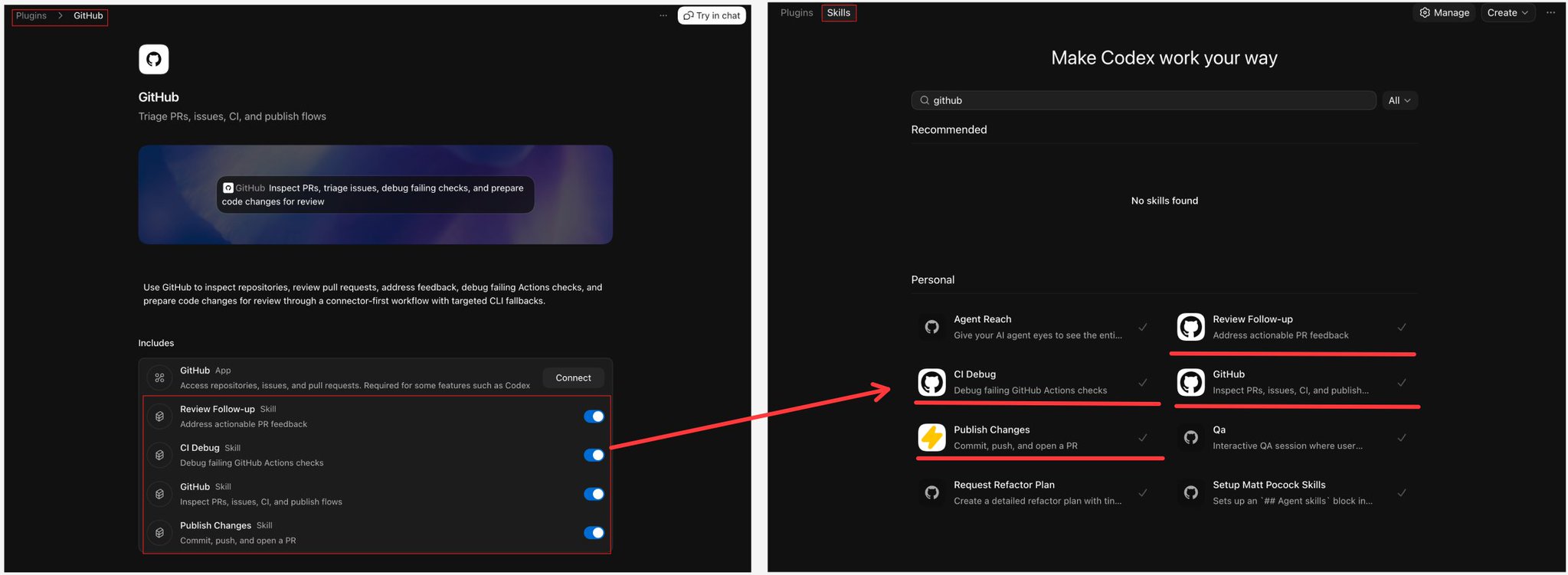
Task: Click the Publish Changes lightning bolt icon
Action: coord(931,437)
